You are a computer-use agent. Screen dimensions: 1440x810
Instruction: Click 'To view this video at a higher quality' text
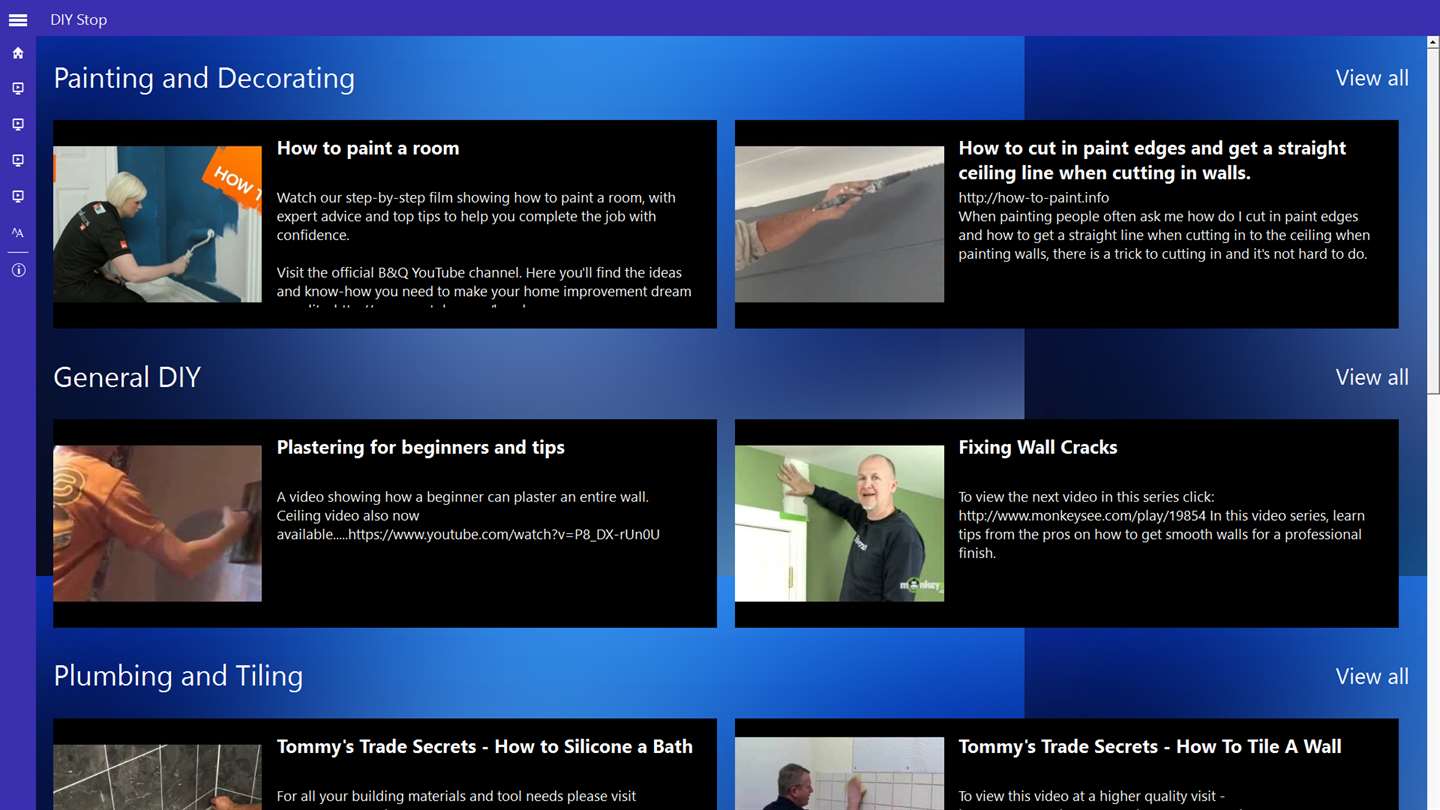coord(1092,797)
